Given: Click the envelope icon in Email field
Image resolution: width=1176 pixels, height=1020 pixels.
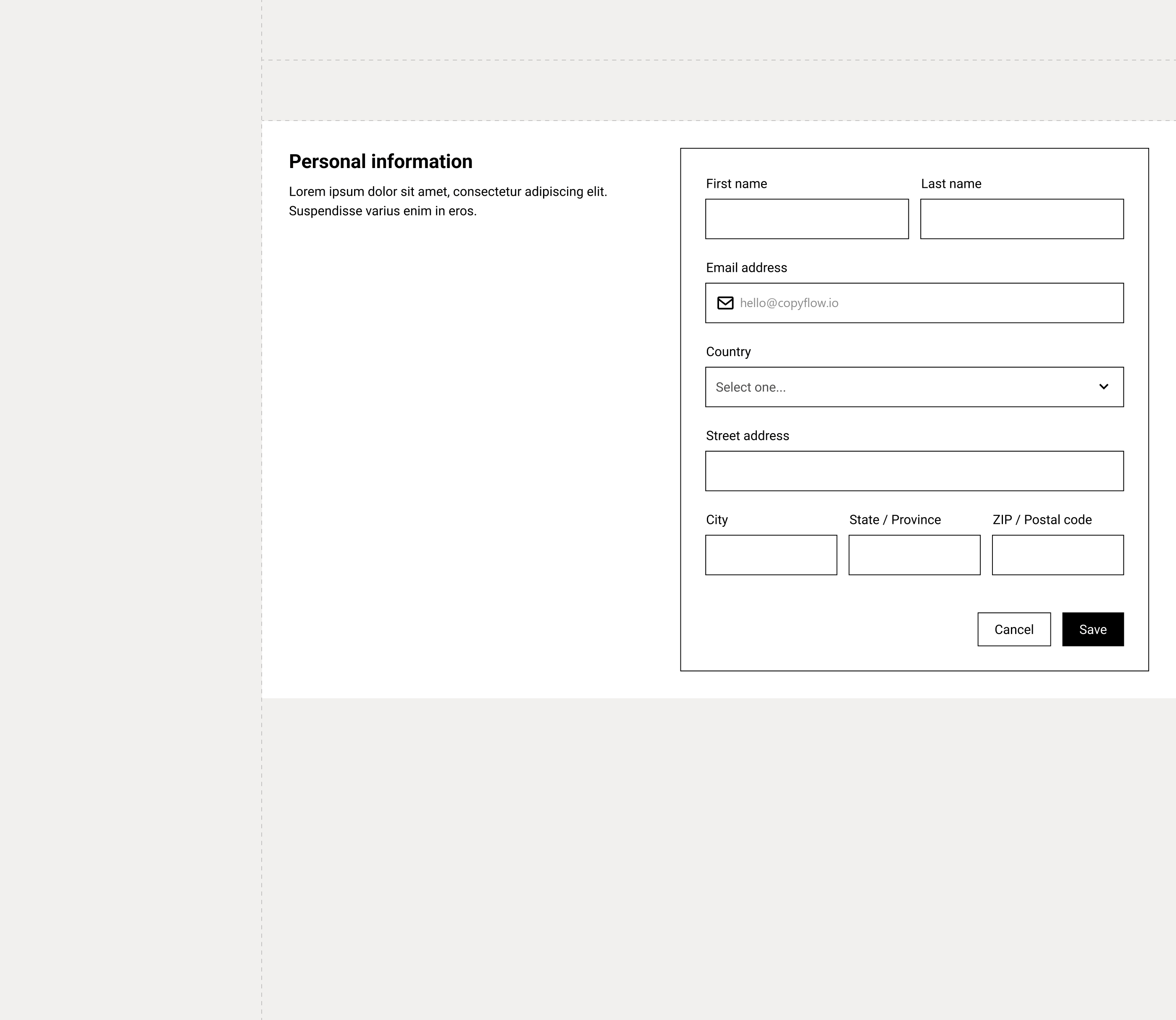Looking at the screenshot, I should [725, 303].
